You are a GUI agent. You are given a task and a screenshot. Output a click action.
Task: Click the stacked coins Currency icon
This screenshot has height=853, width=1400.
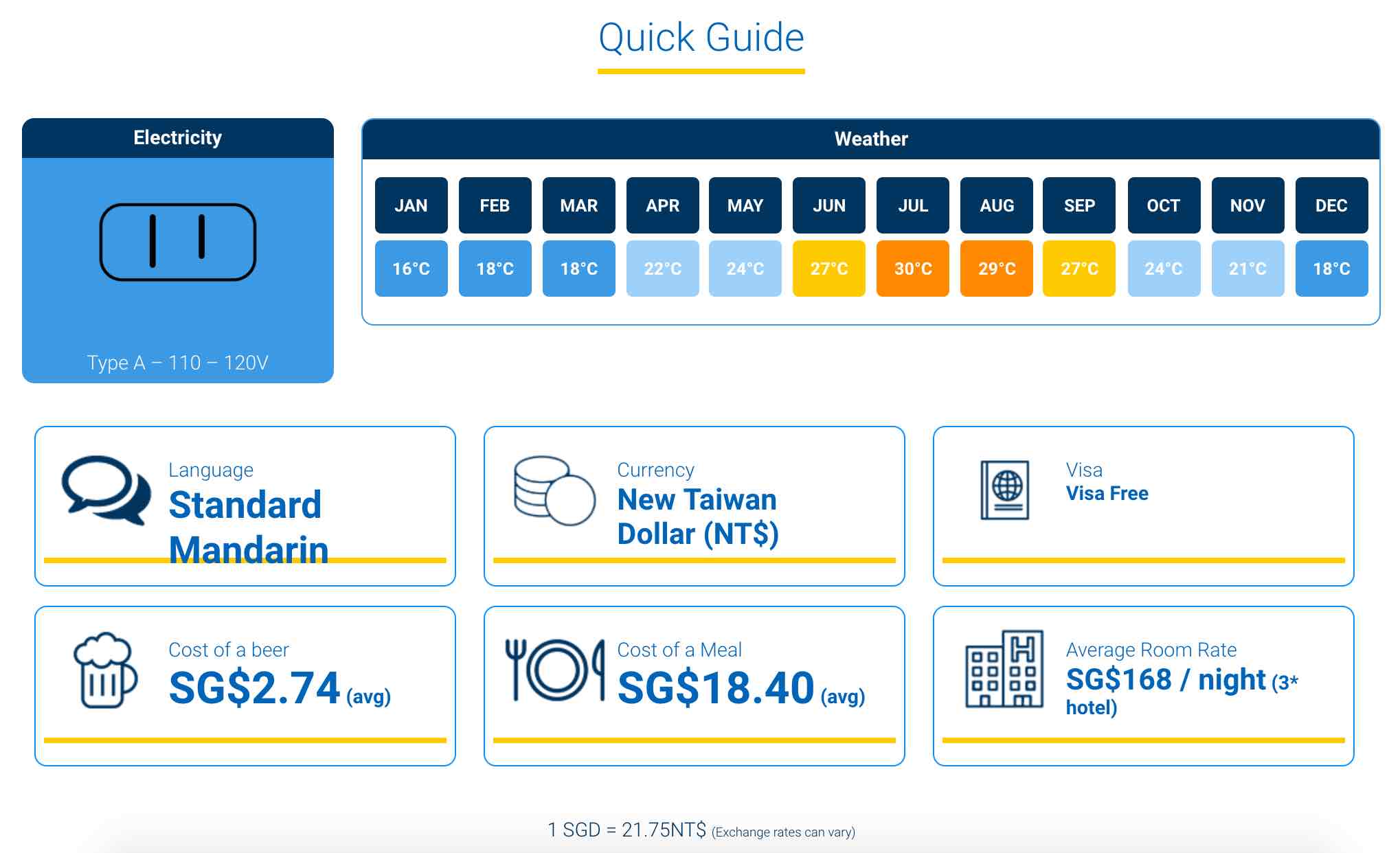554,490
